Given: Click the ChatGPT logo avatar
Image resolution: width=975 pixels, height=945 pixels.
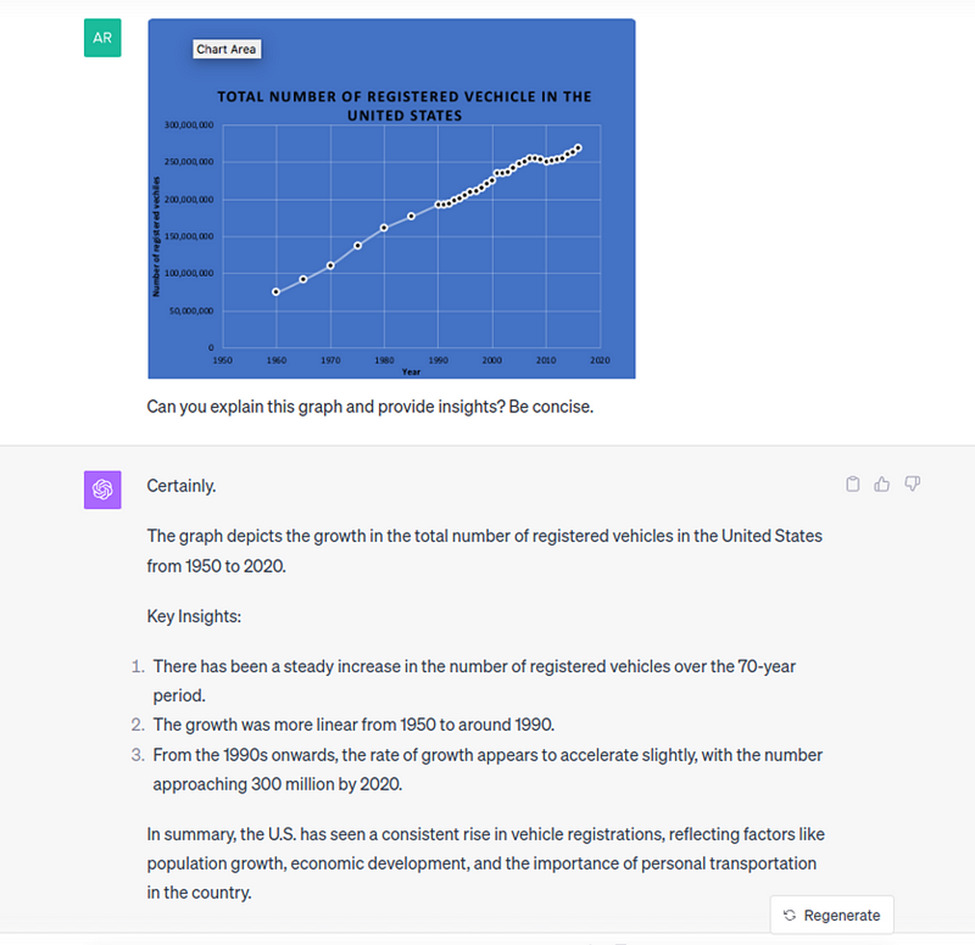Looking at the screenshot, I should pyautogui.click(x=101, y=490).
